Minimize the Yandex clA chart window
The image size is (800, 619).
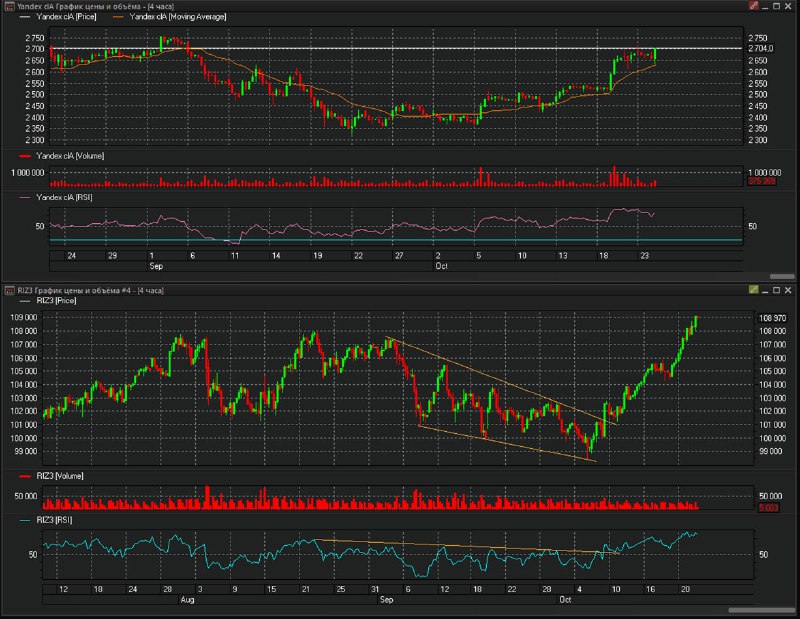point(765,7)
